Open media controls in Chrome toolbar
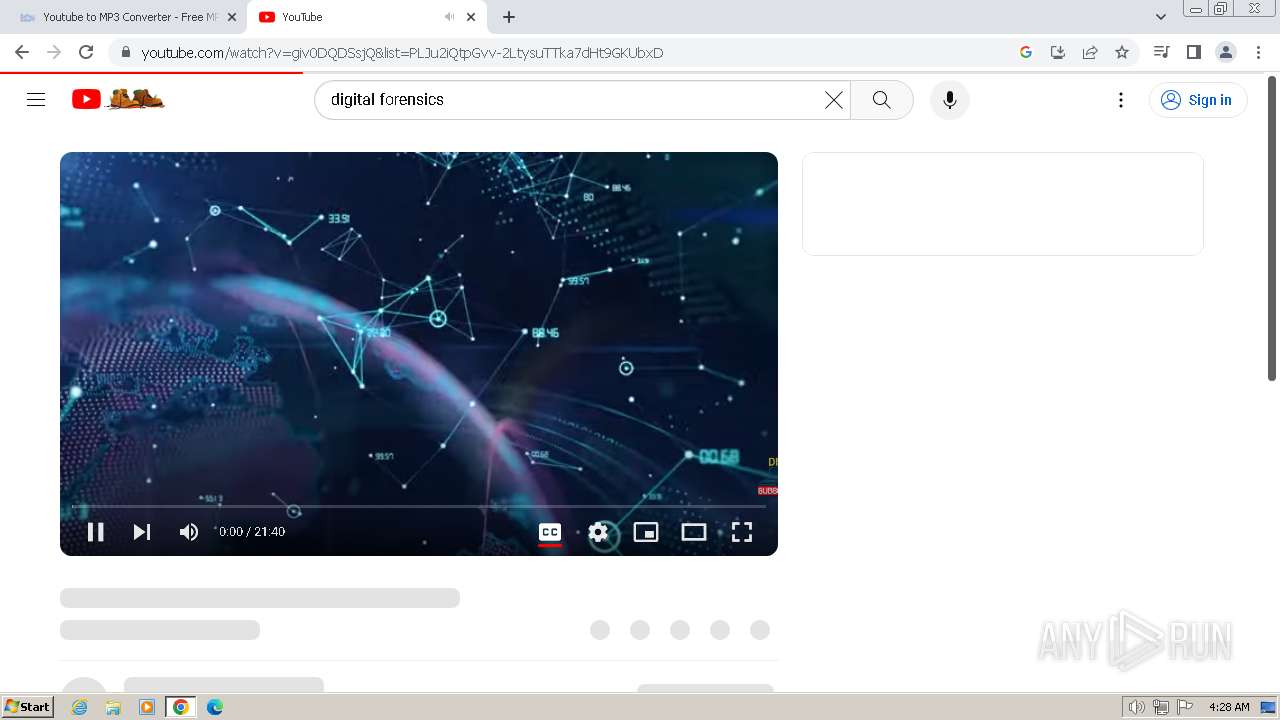 pyautogui.click(x=1161, y=52)
